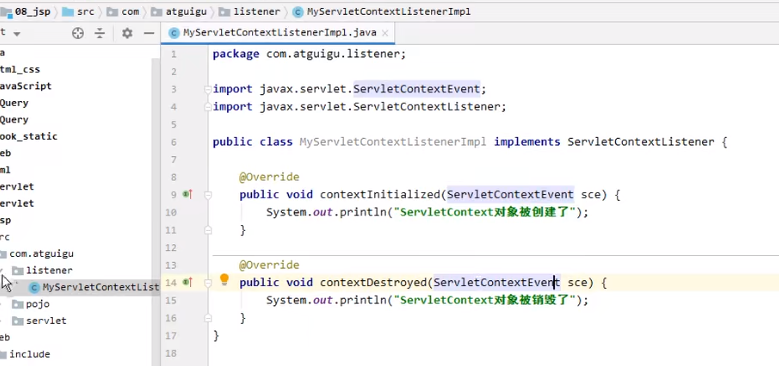Image resolution: width=779 pixels, height=366 pixels.
Task: Select the include folder in project tree
Action: (30, 354)
